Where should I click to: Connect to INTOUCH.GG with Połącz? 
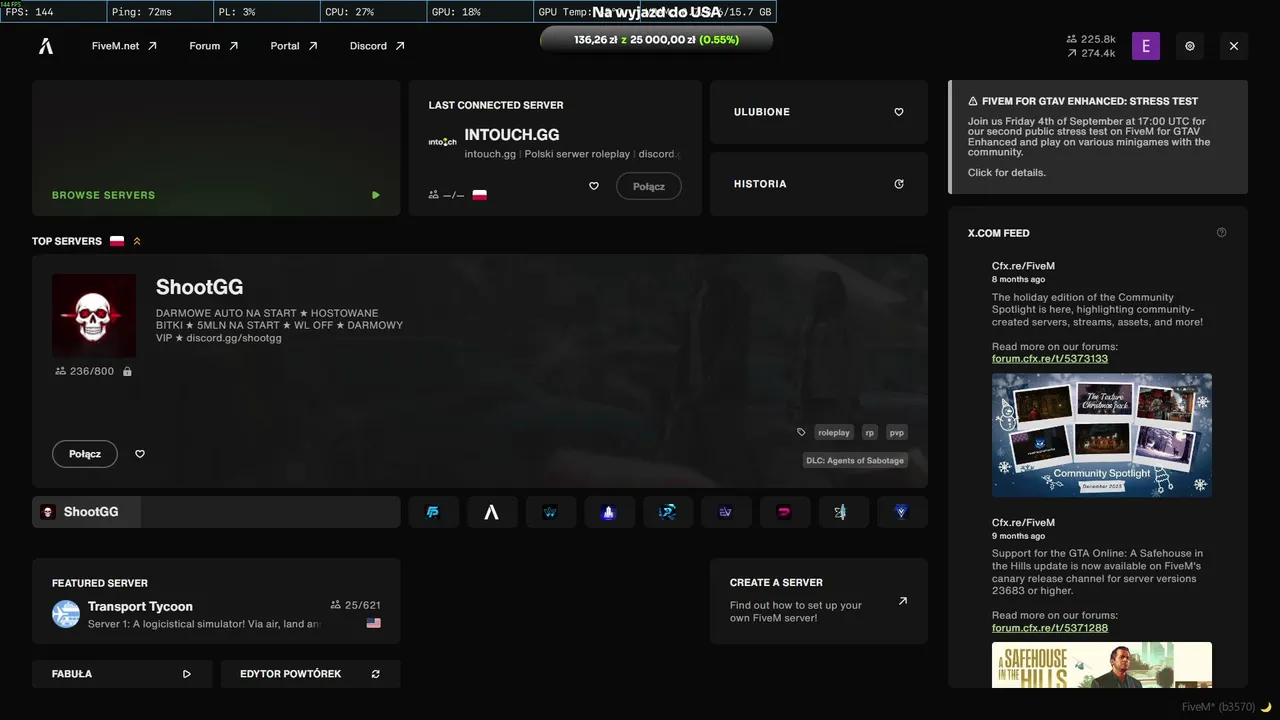click(649, 186)
